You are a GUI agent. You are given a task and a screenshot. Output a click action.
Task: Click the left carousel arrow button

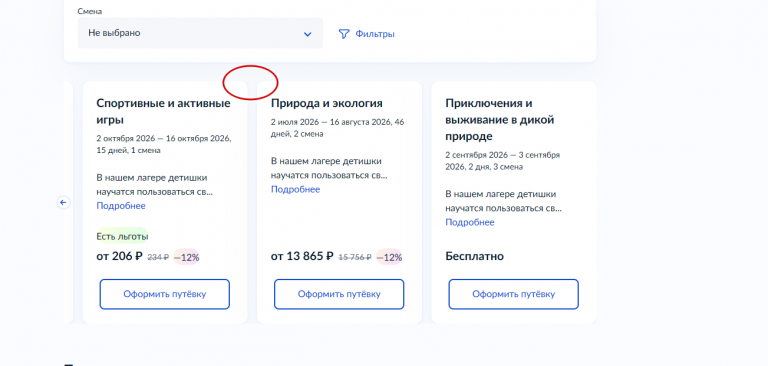click(x=63, y=202)
